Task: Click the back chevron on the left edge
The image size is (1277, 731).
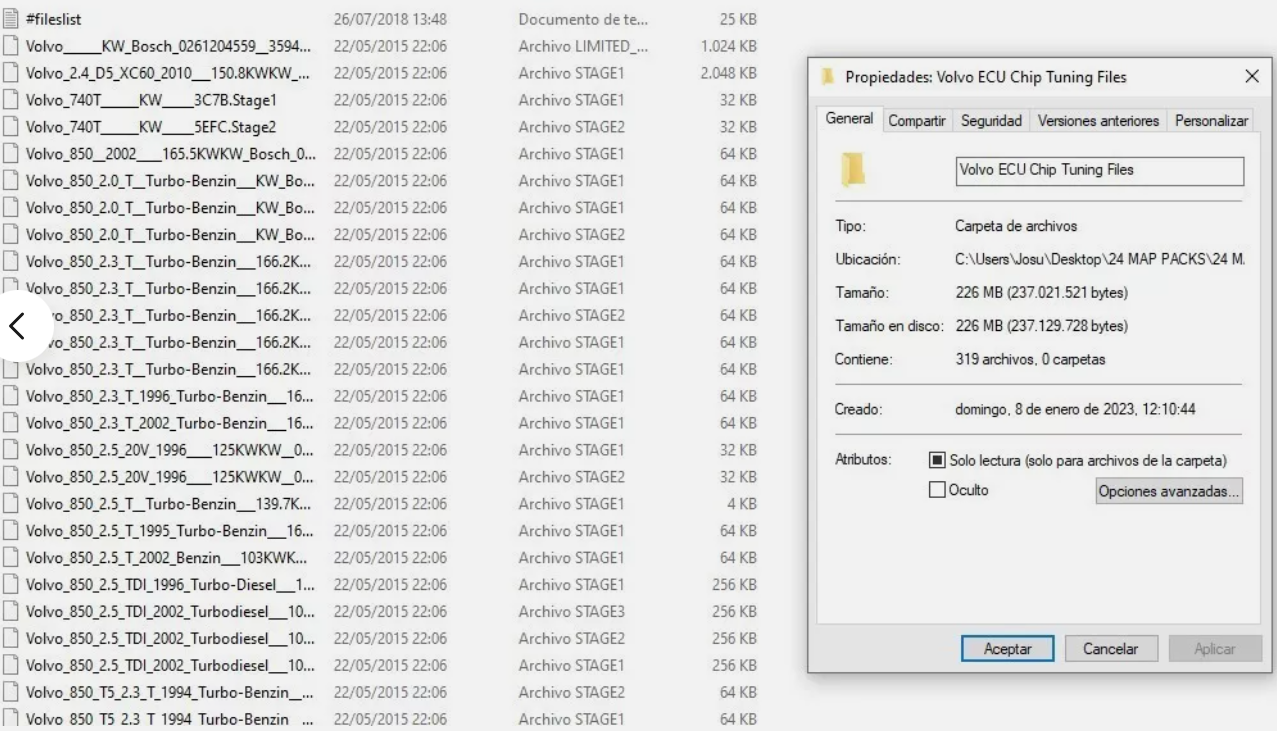Action: [x=18, y=327]
